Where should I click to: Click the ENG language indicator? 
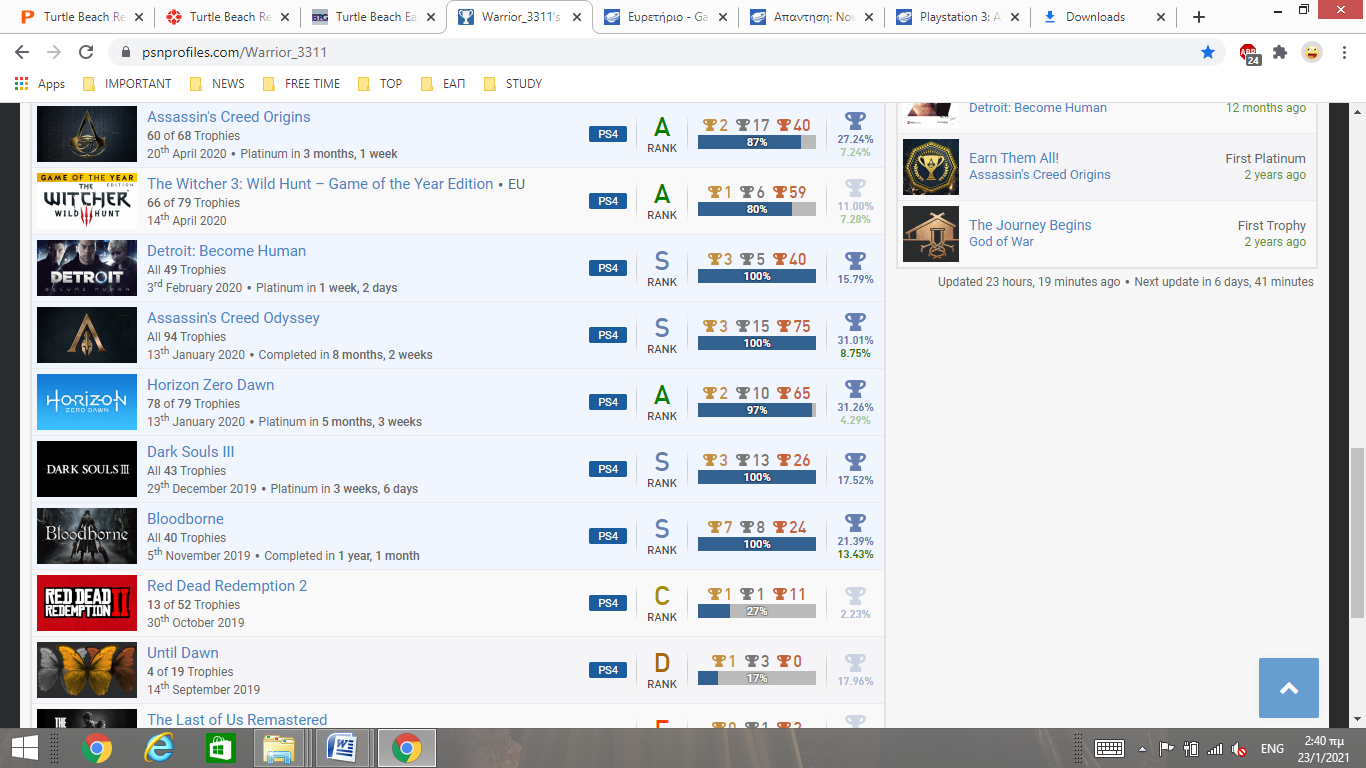point(1272,748)
